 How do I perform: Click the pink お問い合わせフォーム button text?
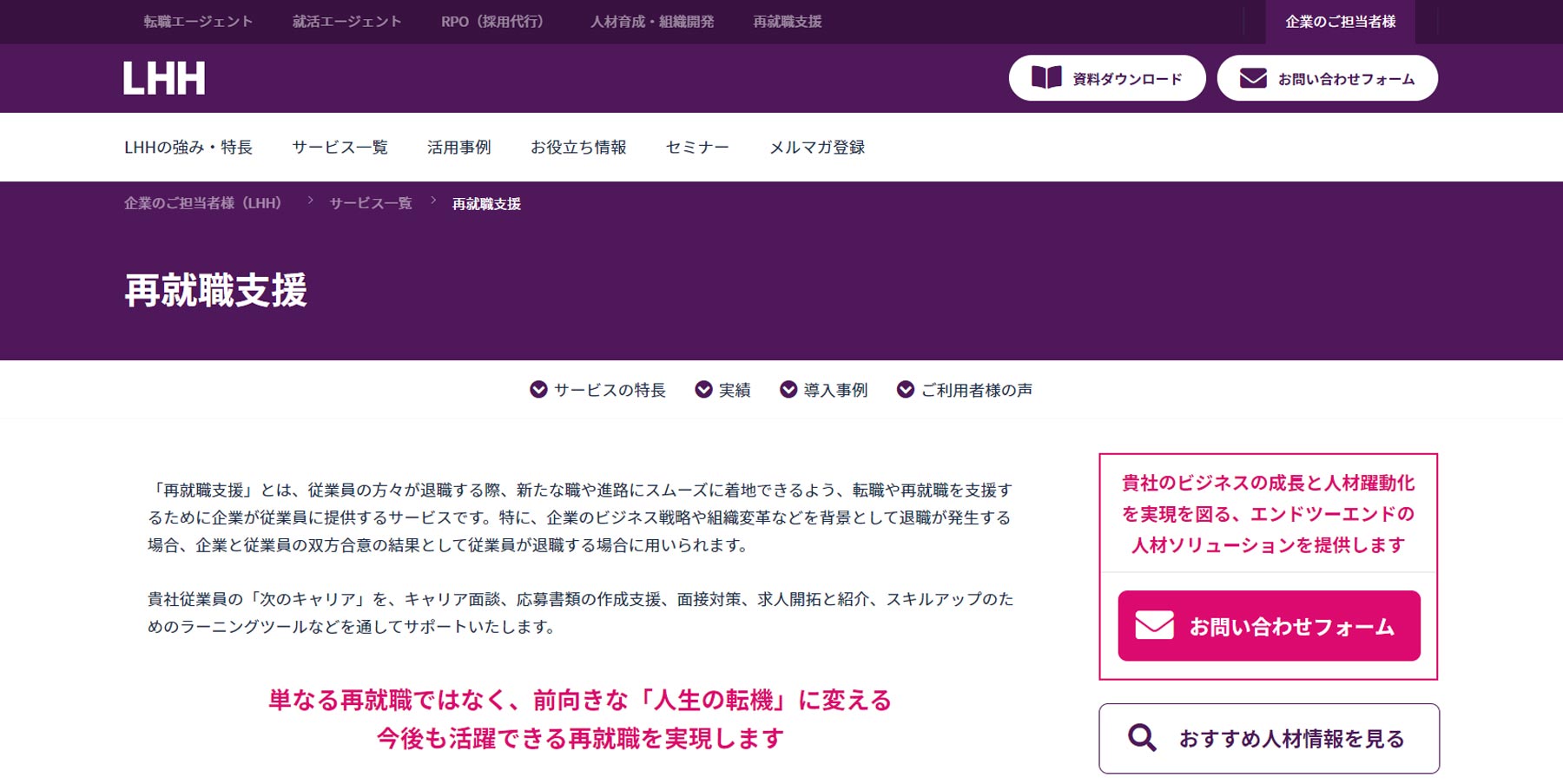(x=1291, y=626)
